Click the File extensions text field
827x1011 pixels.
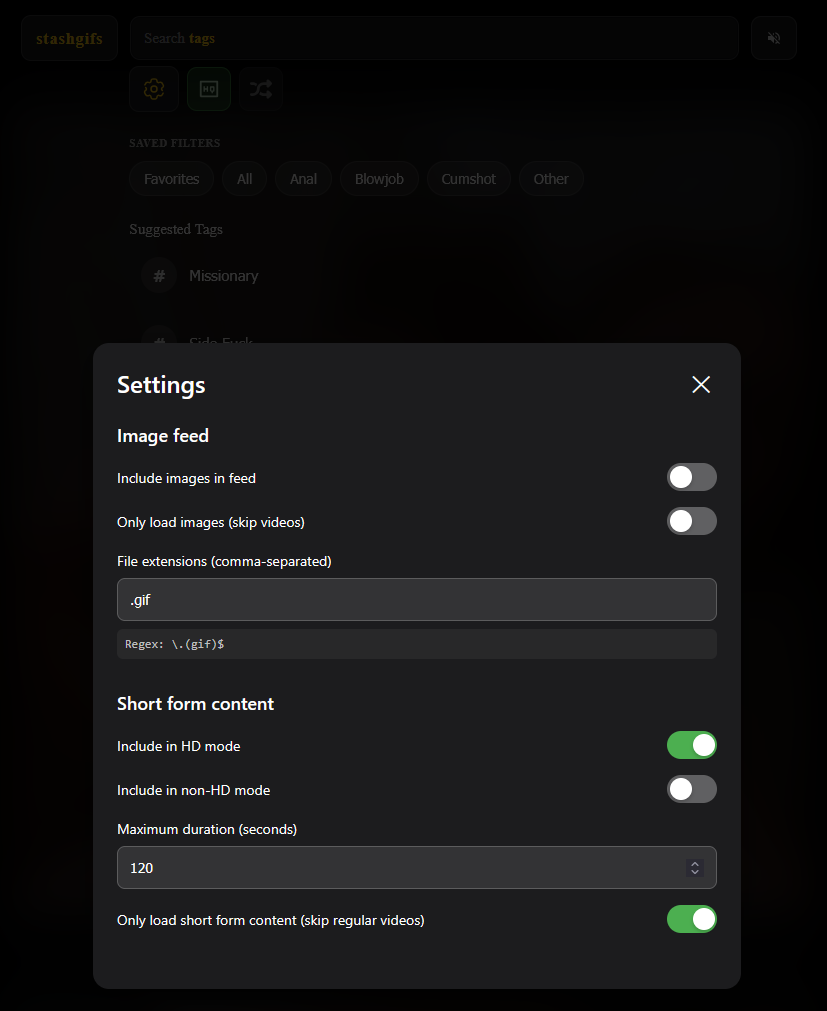[416, 599]
